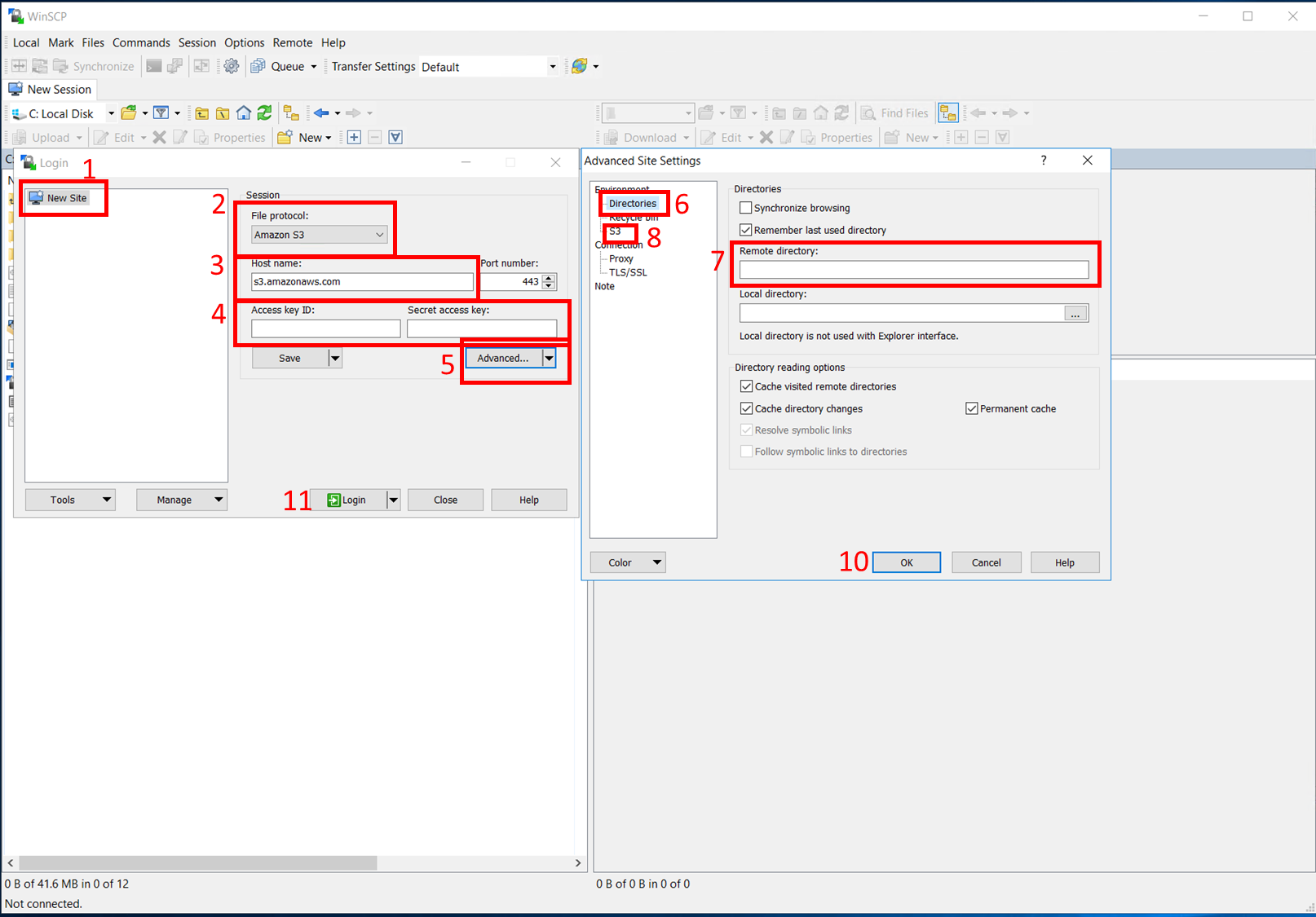Screen dimensions: 1316x917
Task: Click the Queue toolbar icon
Action: coord(258,66)
